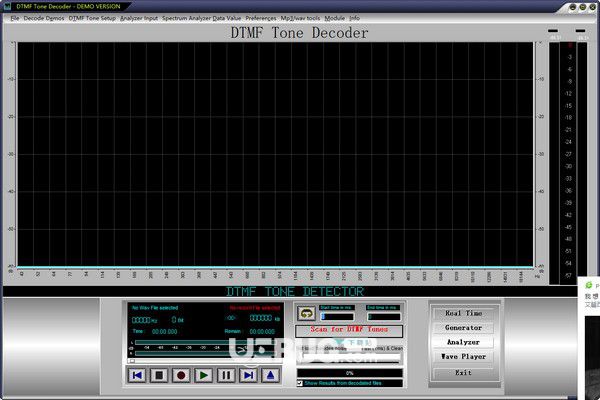Skip to the end of the wav file
600x400 pixels.
248,375
